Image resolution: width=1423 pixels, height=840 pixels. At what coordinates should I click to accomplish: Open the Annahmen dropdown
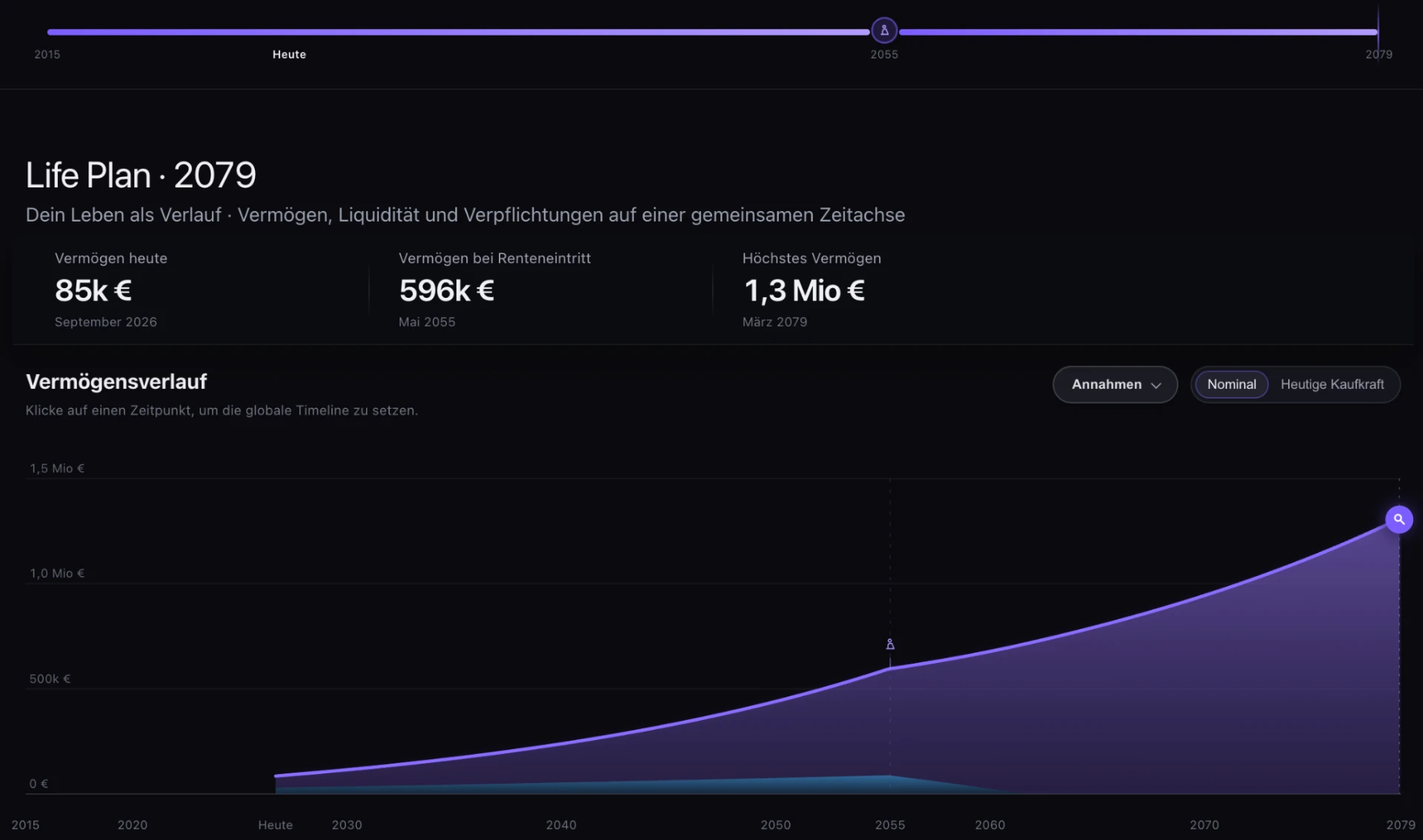click(x=1115, y=384)
